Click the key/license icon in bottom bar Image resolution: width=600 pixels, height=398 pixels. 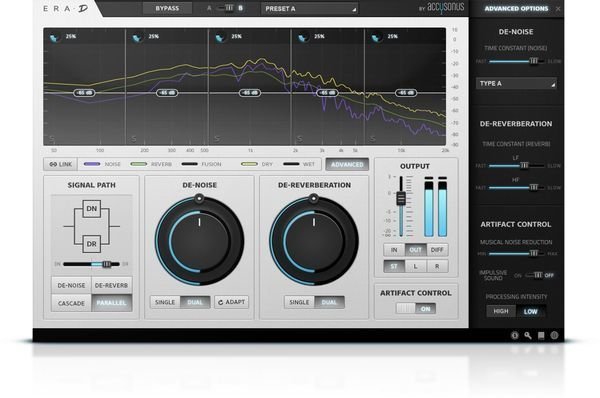528,335
